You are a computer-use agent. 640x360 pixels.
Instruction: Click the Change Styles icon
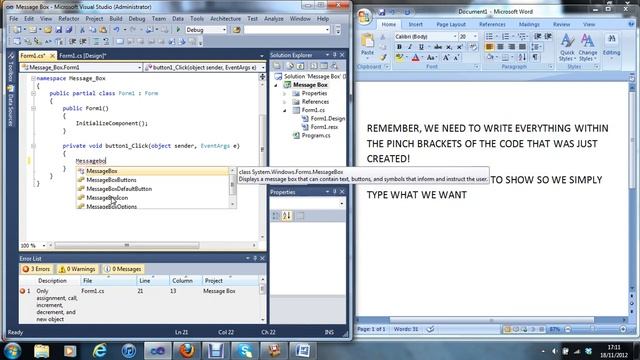pos(588,47)
